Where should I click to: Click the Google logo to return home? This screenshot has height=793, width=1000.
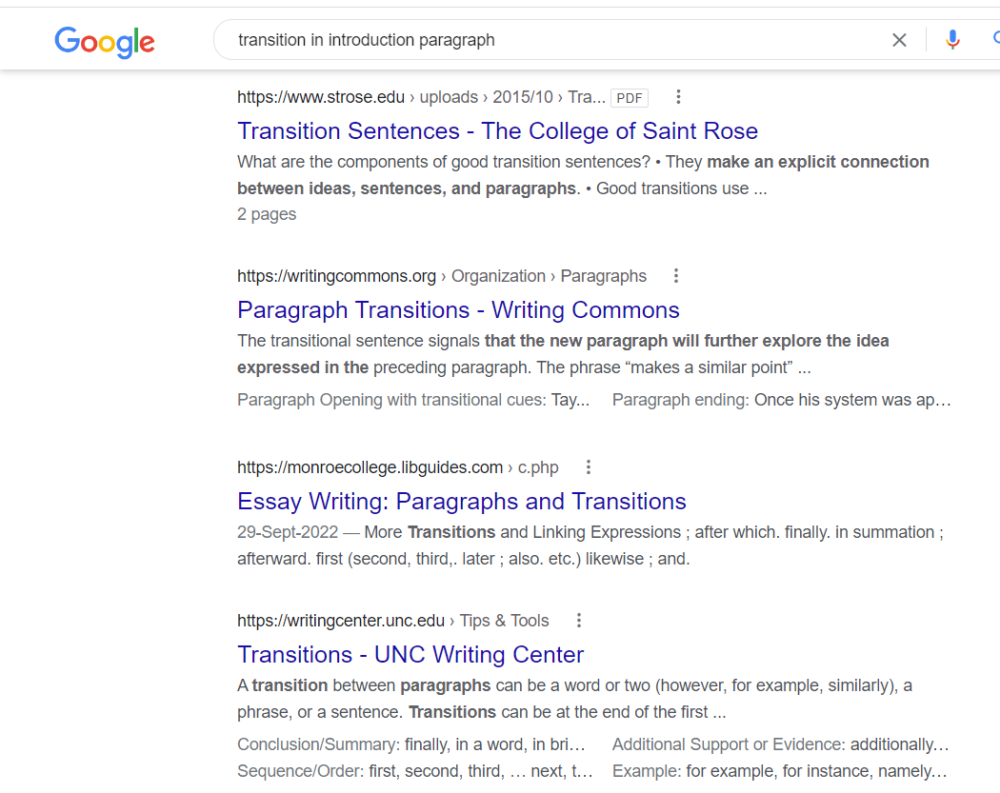[x=104, y=42]
